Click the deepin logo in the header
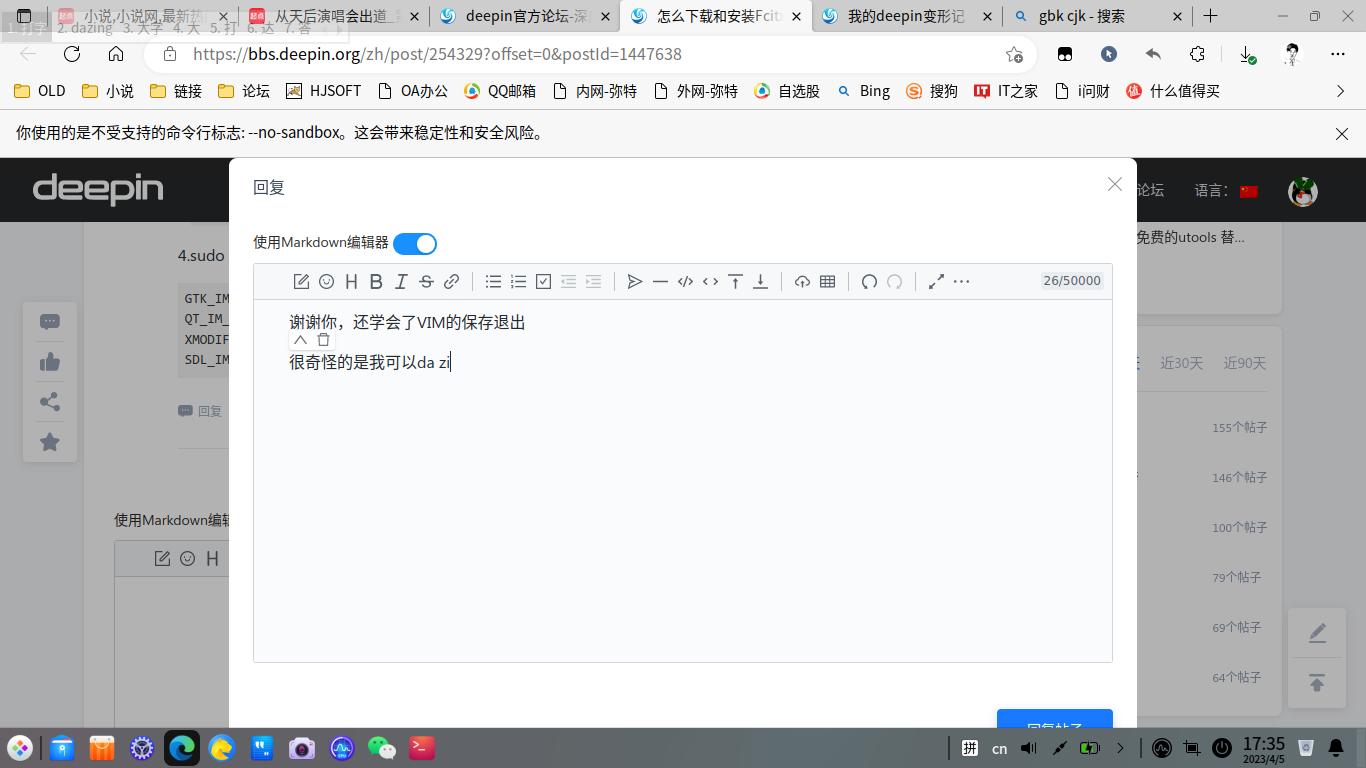Viewport: 1366px width, 768px height. point(98,190)
